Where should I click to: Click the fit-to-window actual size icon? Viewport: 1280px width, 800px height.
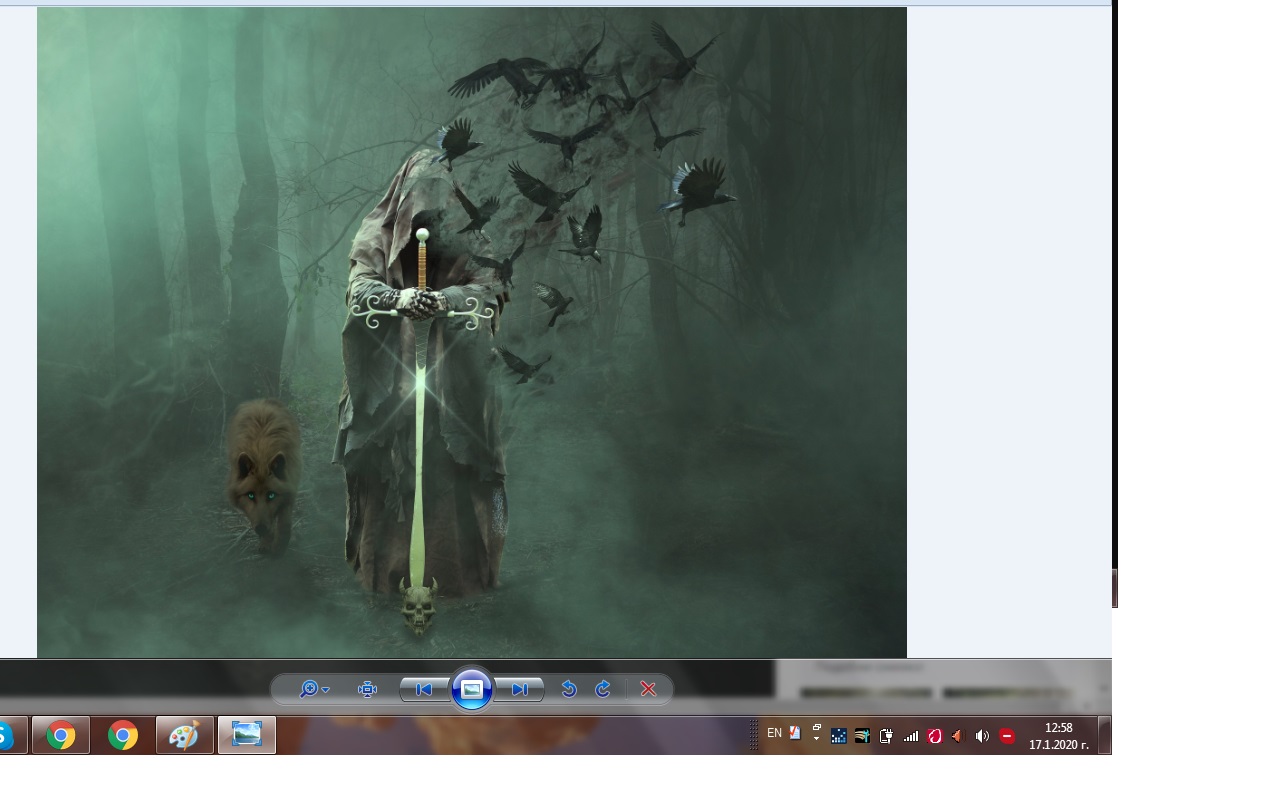(367, 689)
